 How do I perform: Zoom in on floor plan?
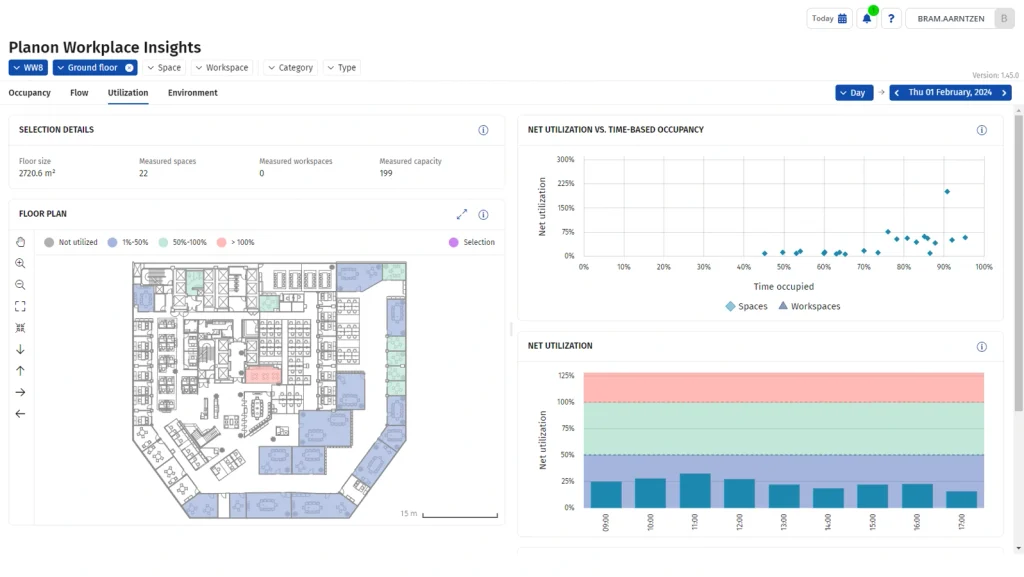click(20, 263)
